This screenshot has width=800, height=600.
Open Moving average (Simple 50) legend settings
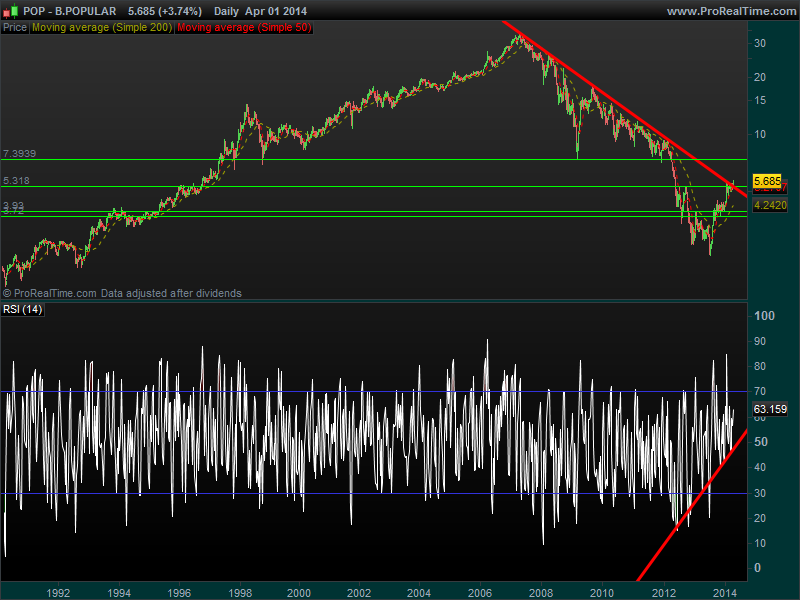(244, 28)
